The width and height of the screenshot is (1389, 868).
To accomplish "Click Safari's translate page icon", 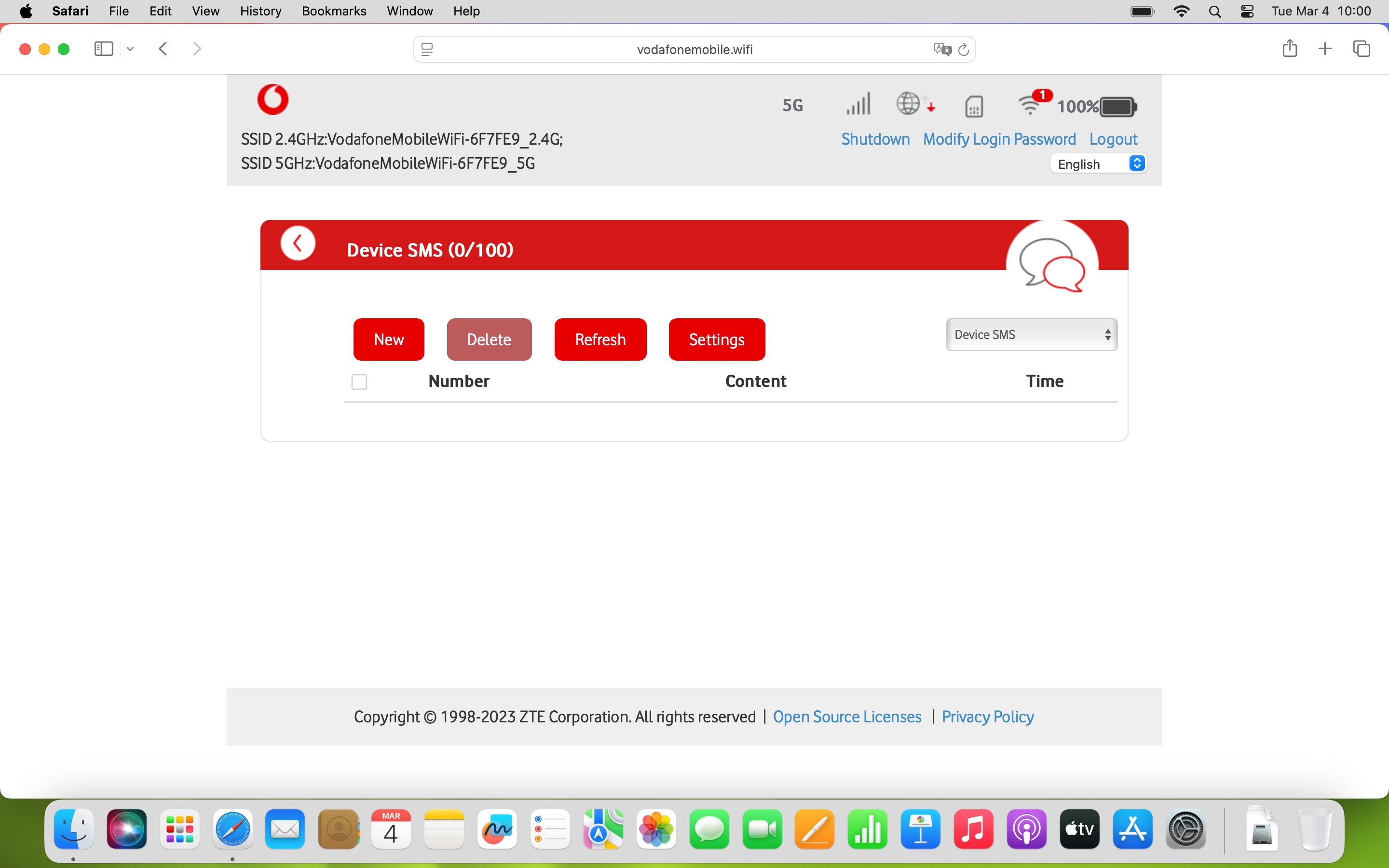I will 941,49.
